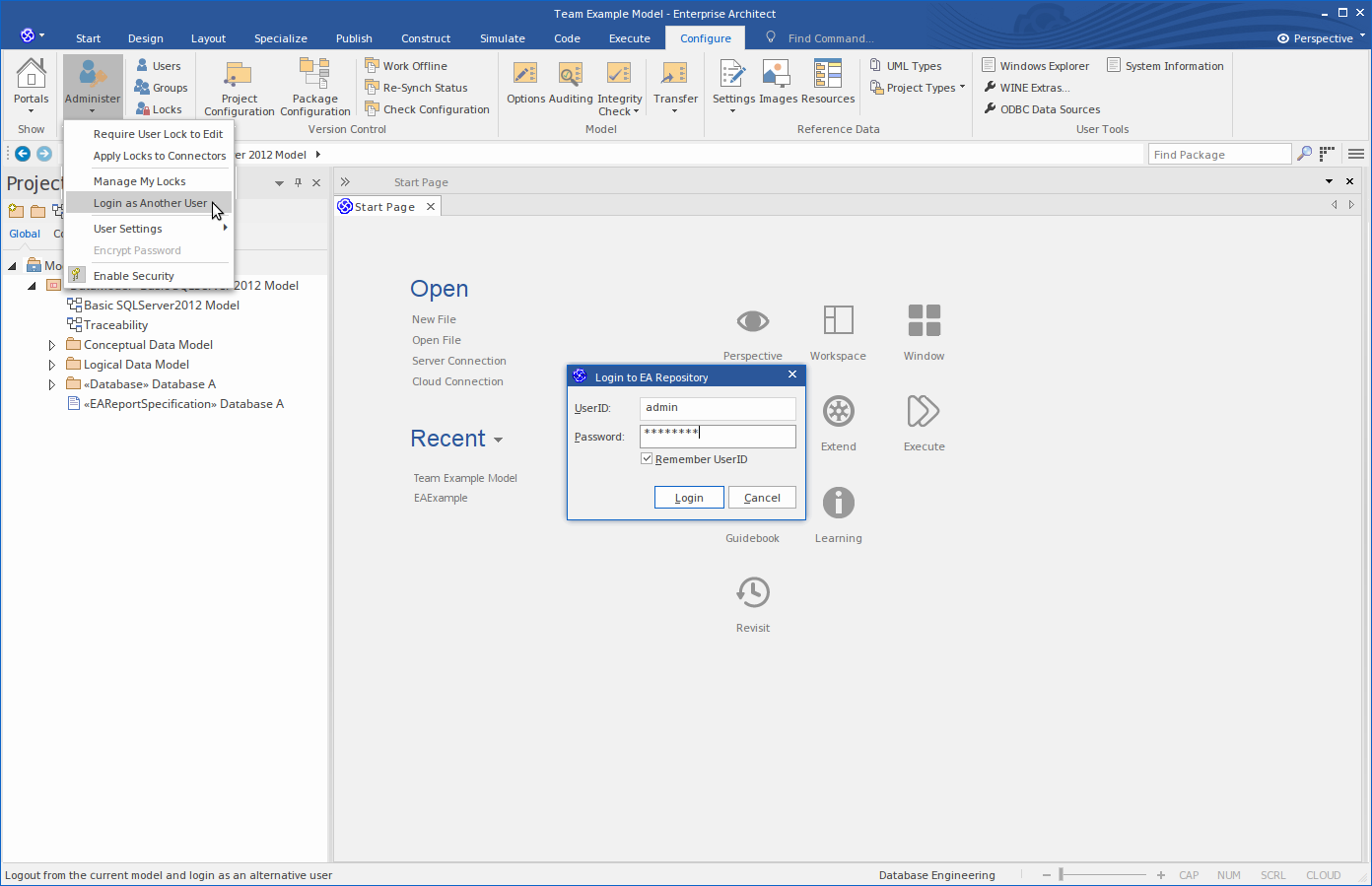1372x886 pixels.
Task: Click the Auditing icon in Model group
Action: pos(570,75)
